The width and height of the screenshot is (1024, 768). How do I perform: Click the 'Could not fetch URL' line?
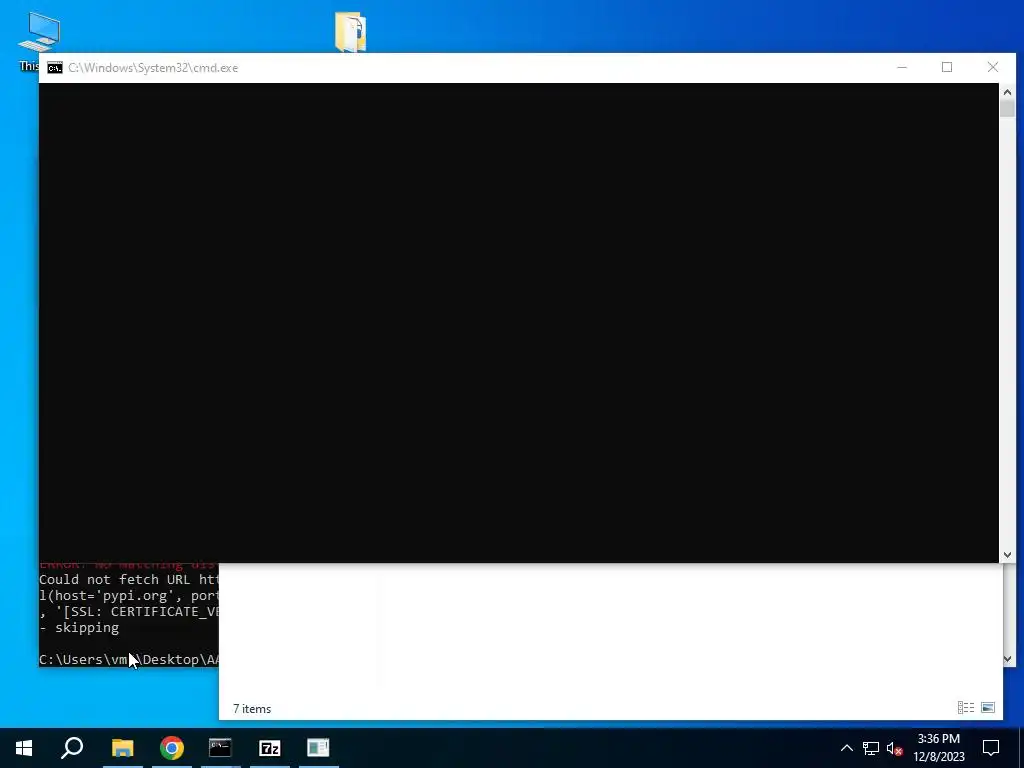(129, 580)
